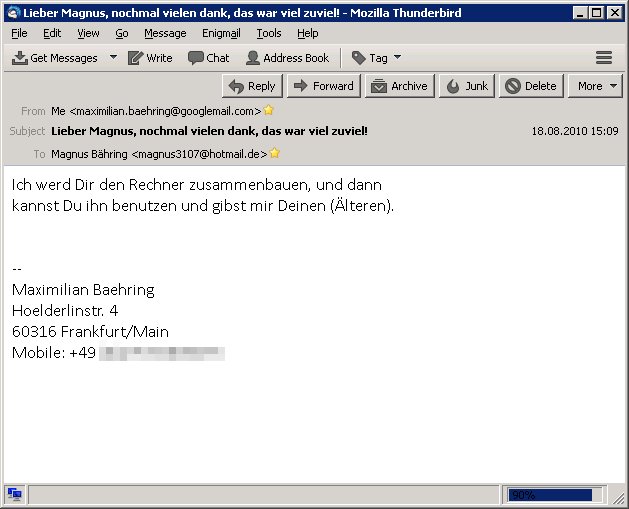
Task: Expand the More actions dropdown
Action: pyautogui.click(x=598, y=86)
